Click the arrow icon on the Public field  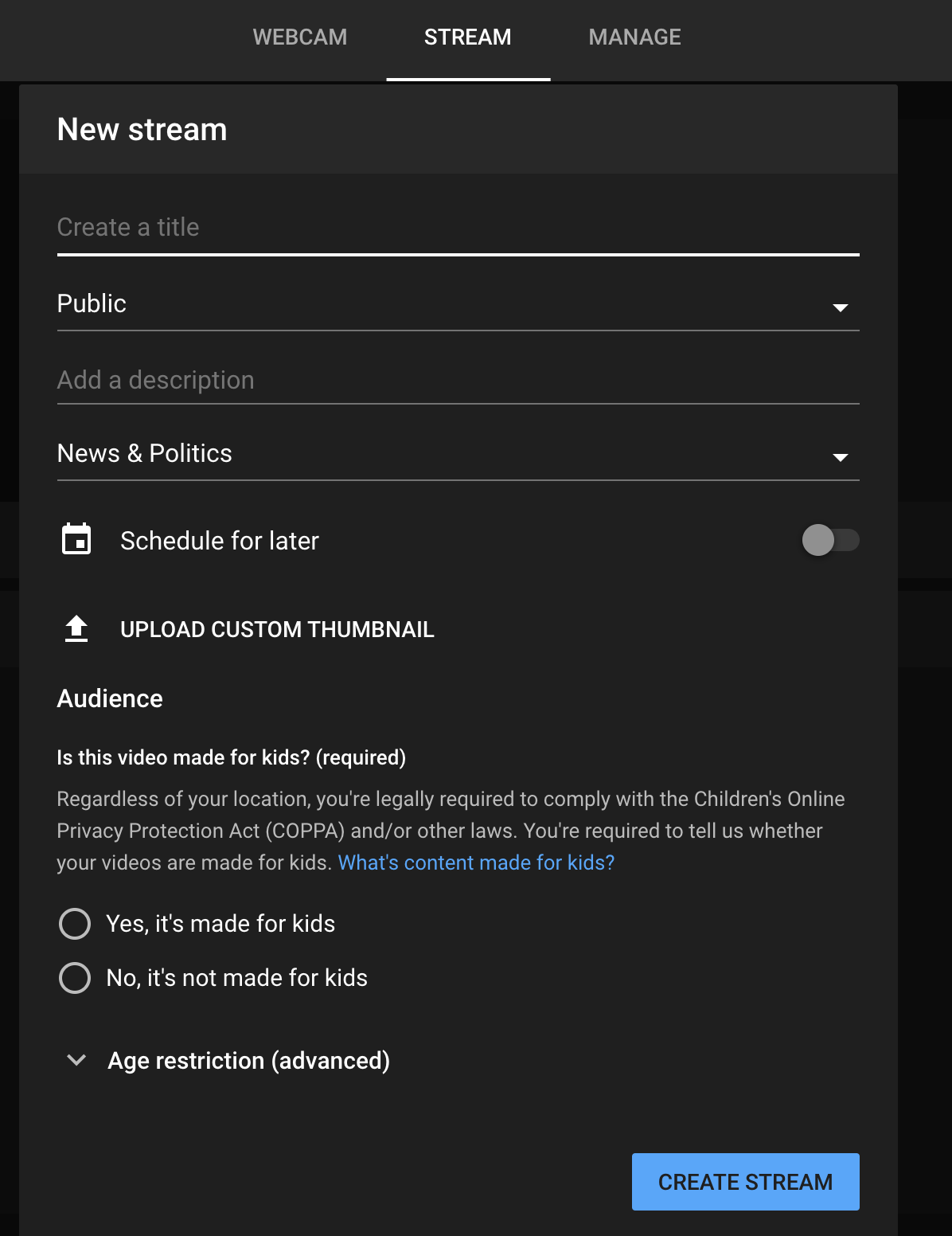tap(840, 307)
